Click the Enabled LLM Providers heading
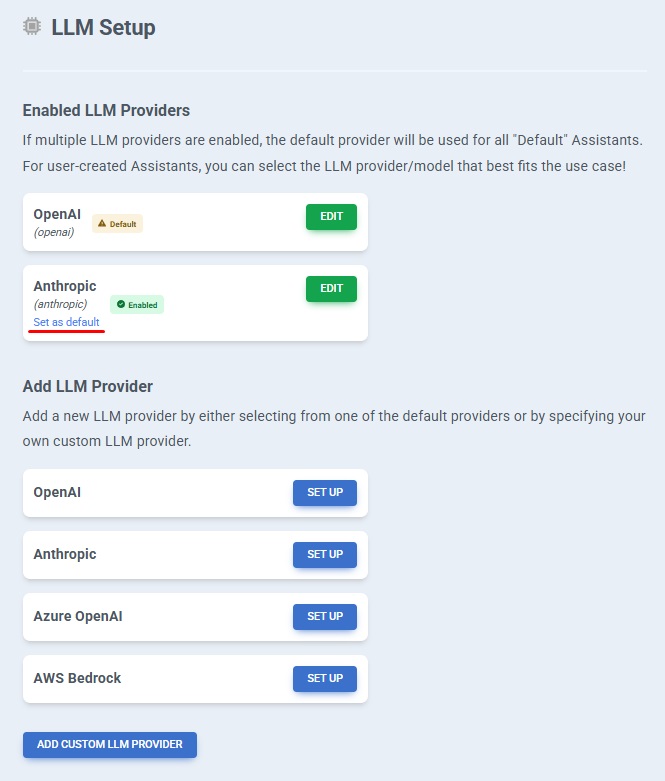665x781 pixels. 106,111
